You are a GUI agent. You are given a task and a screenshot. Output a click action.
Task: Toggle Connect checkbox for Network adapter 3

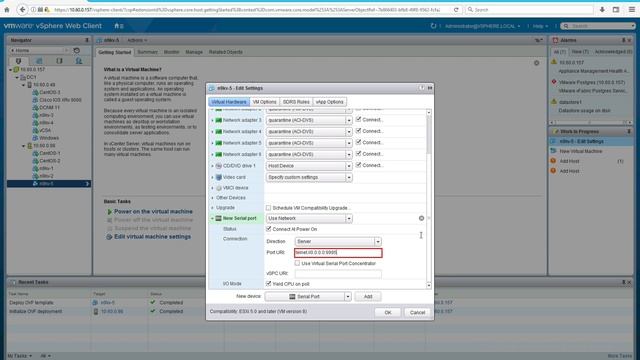[358, 119]
